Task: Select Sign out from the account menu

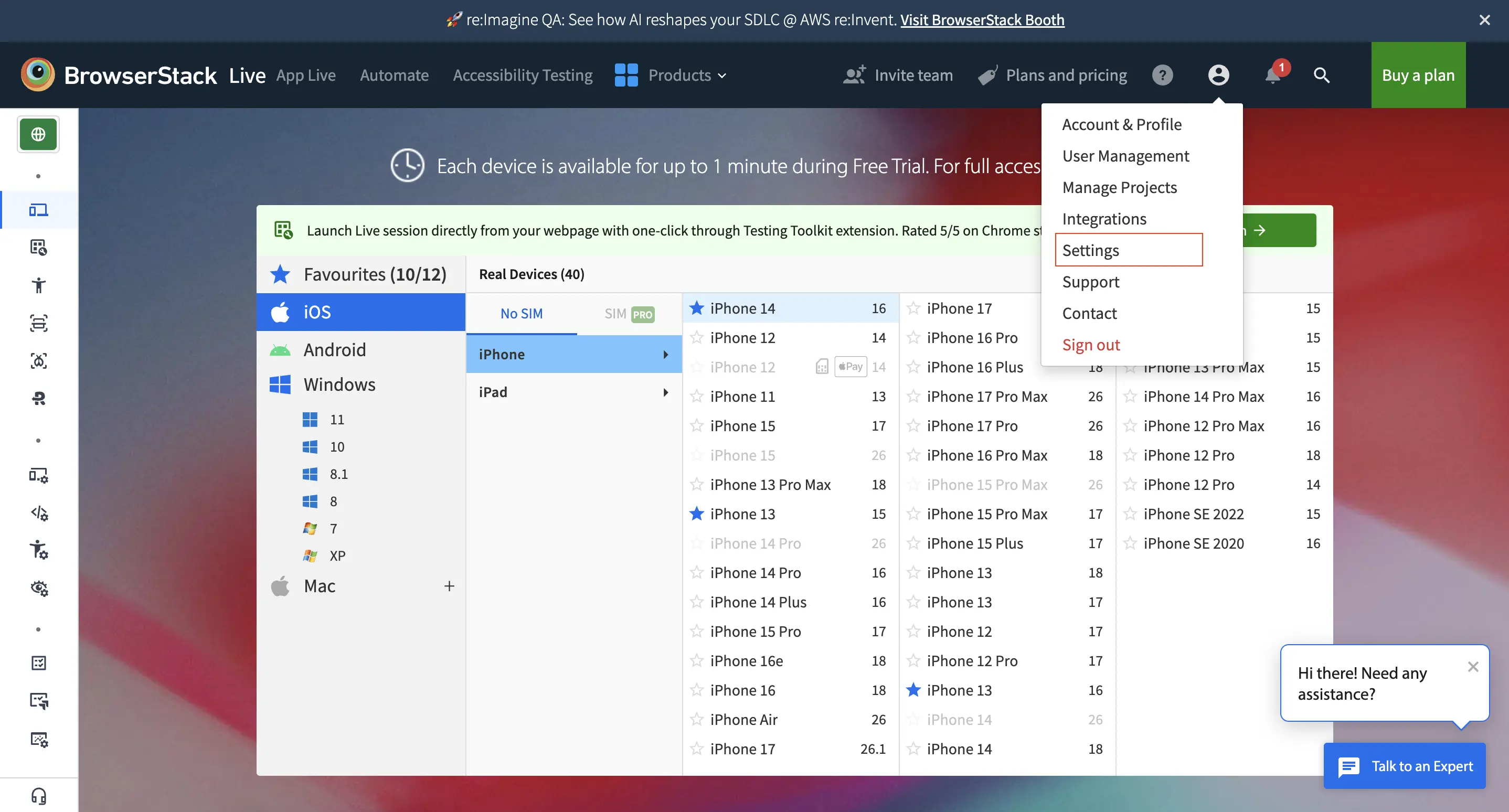Action: tap(1090, 345)
